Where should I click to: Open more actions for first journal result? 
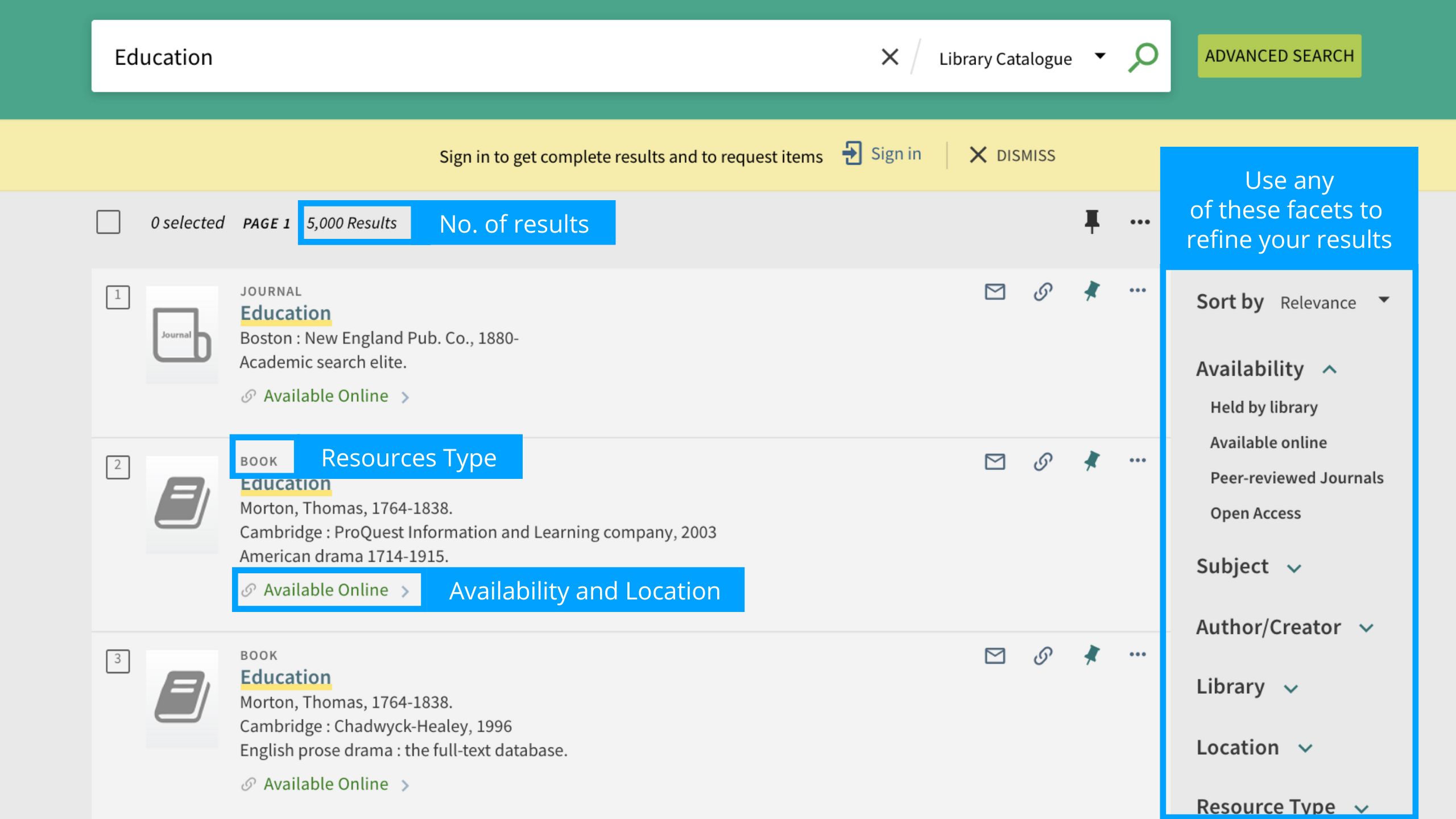(1137, 291)
